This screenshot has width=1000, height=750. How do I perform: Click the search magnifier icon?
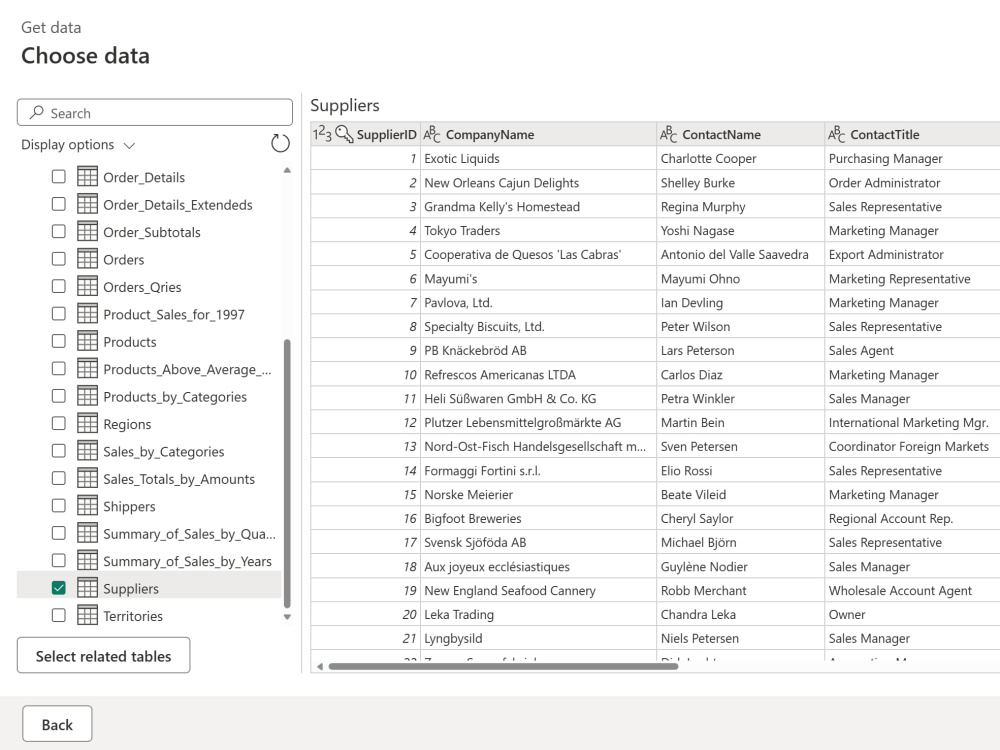[37, 112]
